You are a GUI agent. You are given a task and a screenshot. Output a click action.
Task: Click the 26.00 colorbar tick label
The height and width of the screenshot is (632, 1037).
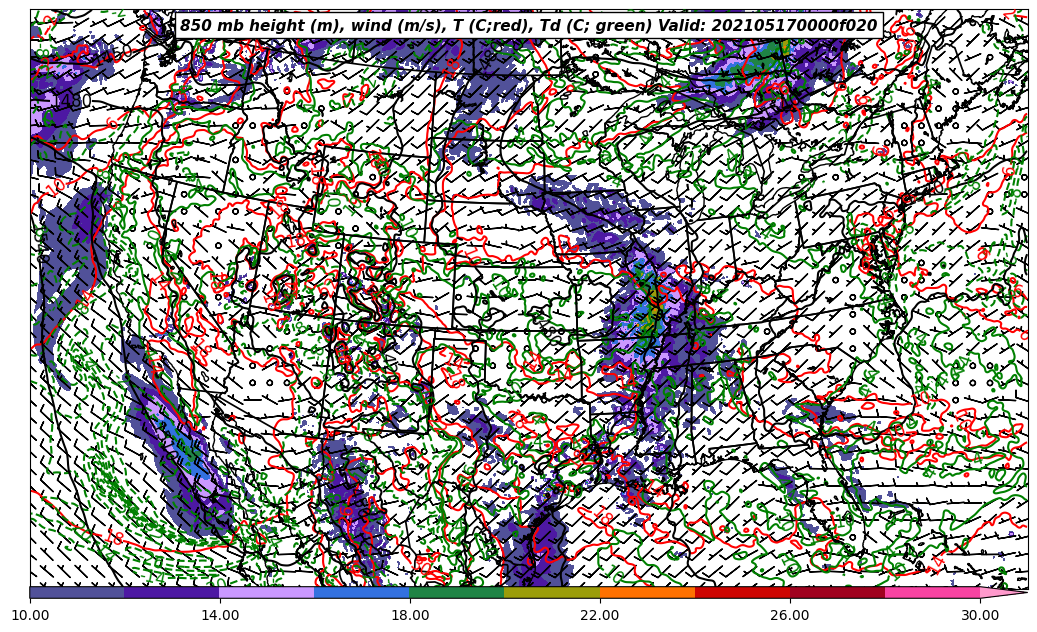tap(790, 616)
